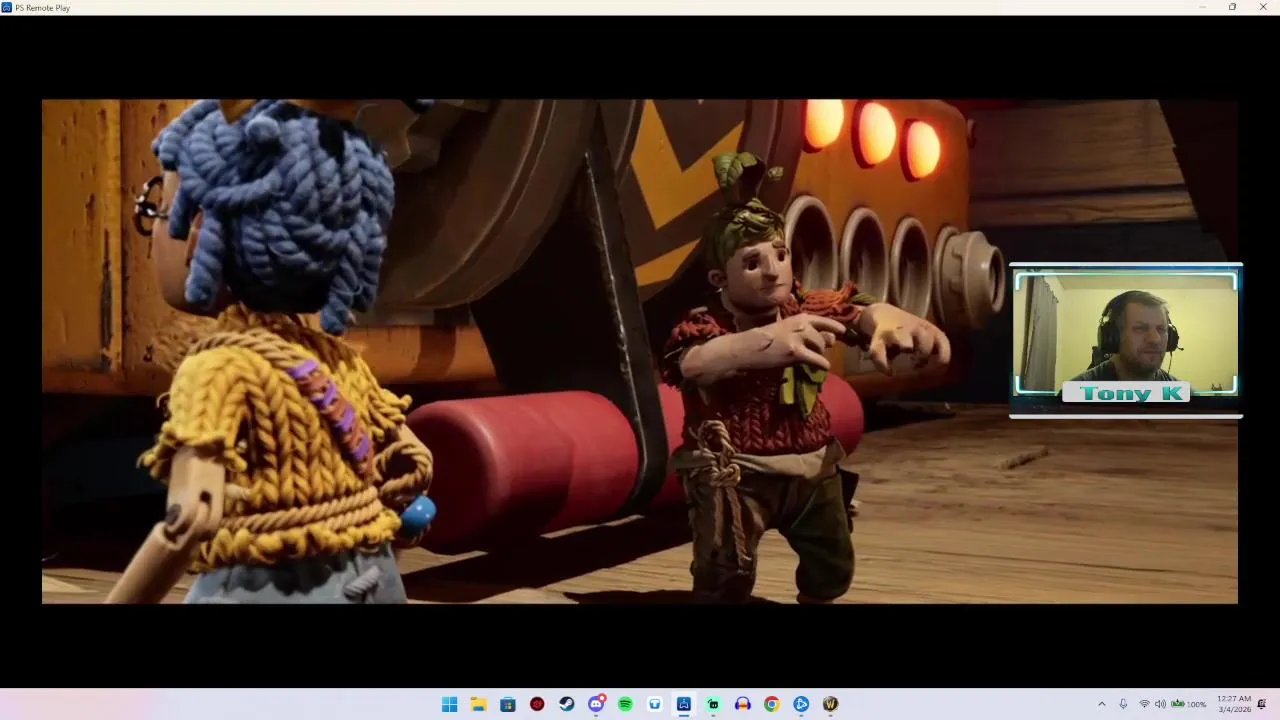This screenshot has width=1280, height=720.
Task: Open the headphones app on the taskbar
Action: [742, 704]
